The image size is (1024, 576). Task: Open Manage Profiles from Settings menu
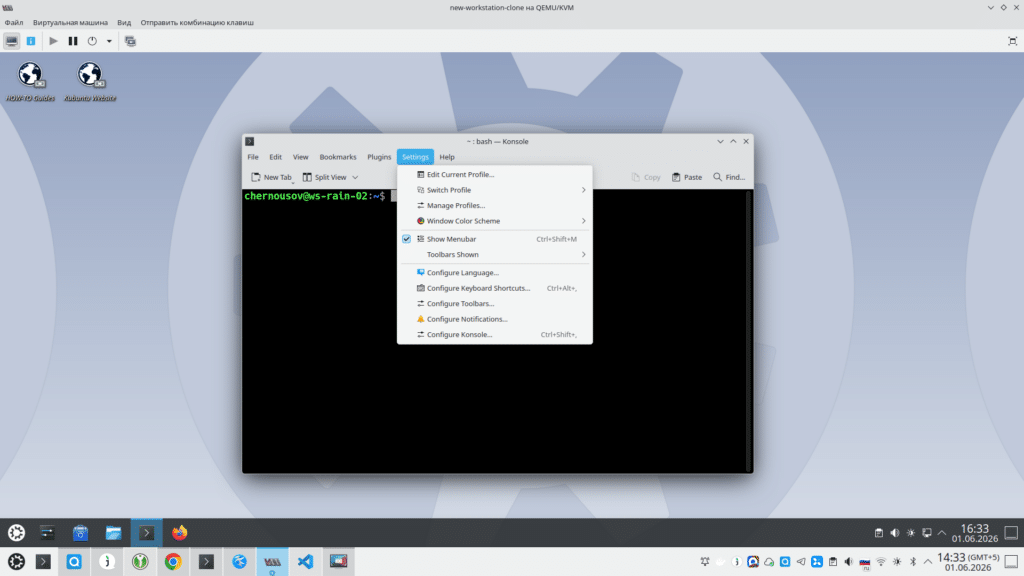[x=494, y=205]
